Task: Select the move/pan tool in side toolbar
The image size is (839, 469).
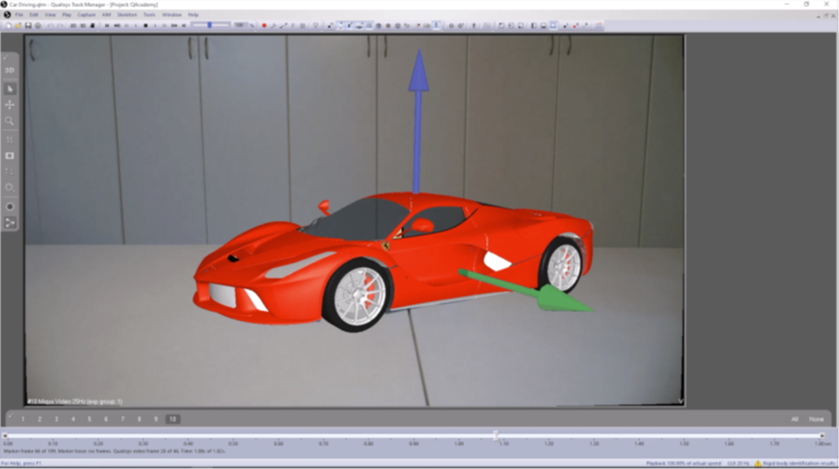Action: pyautogui.click(x=10, y=105)
